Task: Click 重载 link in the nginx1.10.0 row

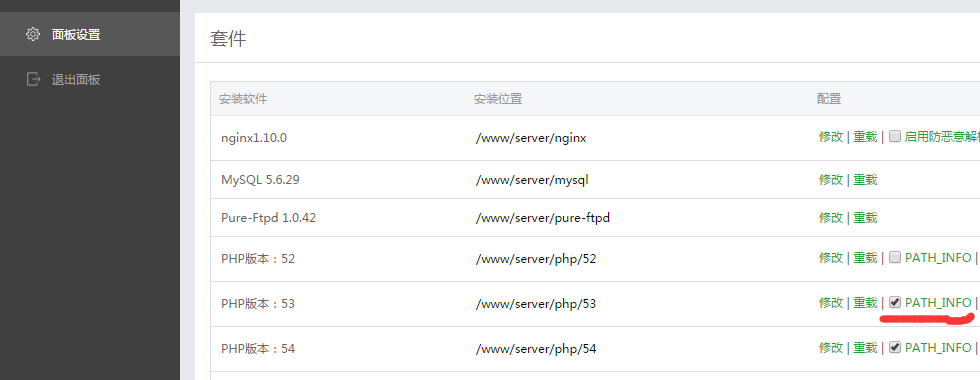Action: (866, 137)
